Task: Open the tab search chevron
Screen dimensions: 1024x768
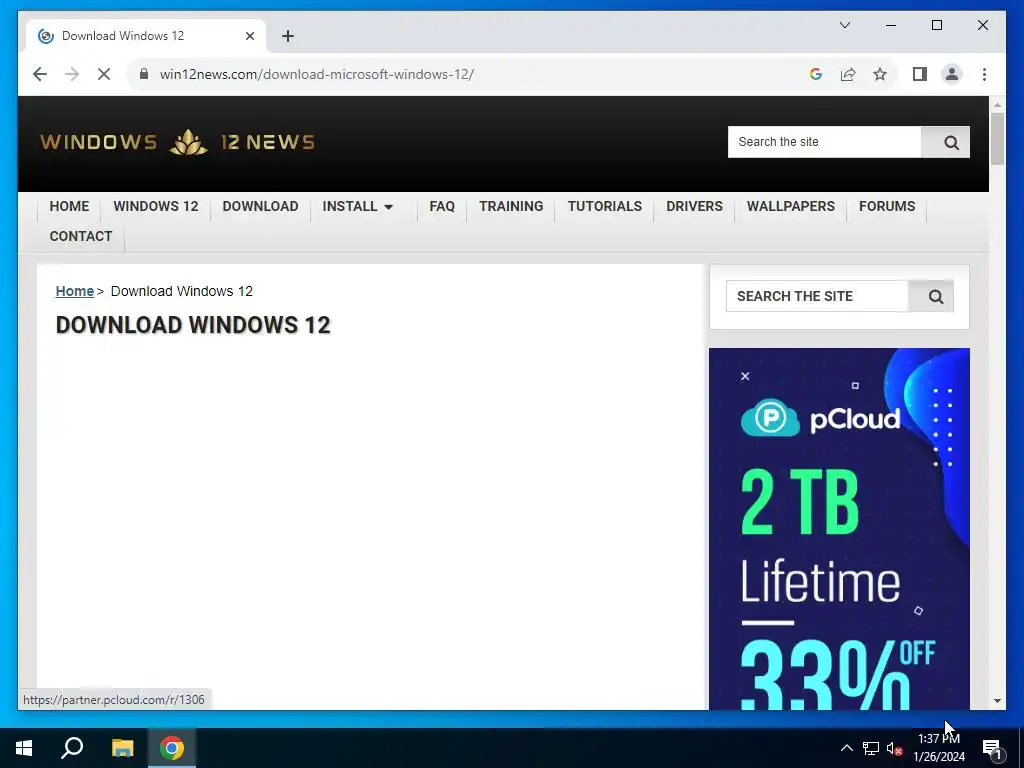Action: [x=844, y=25]
